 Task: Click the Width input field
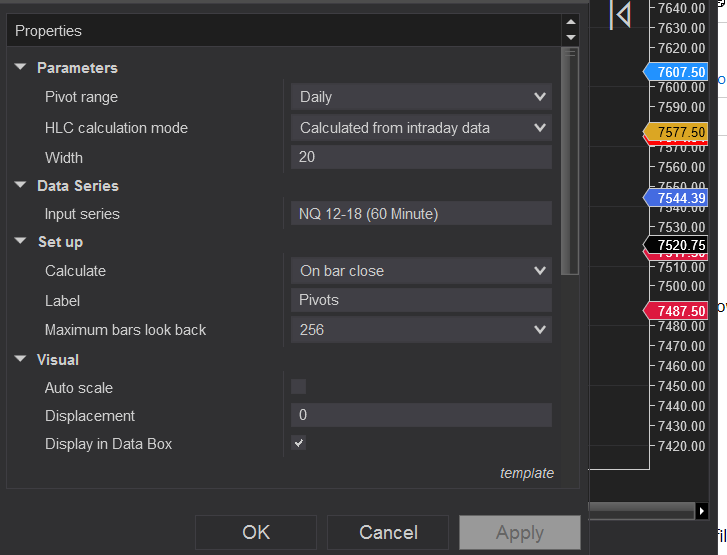[x=421, y=157]
